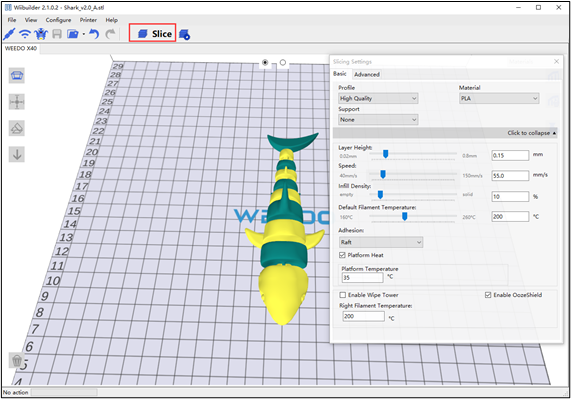571x399 pixels.
Task: Open the Material PLA dropdown
Action: tap(499, 98)
